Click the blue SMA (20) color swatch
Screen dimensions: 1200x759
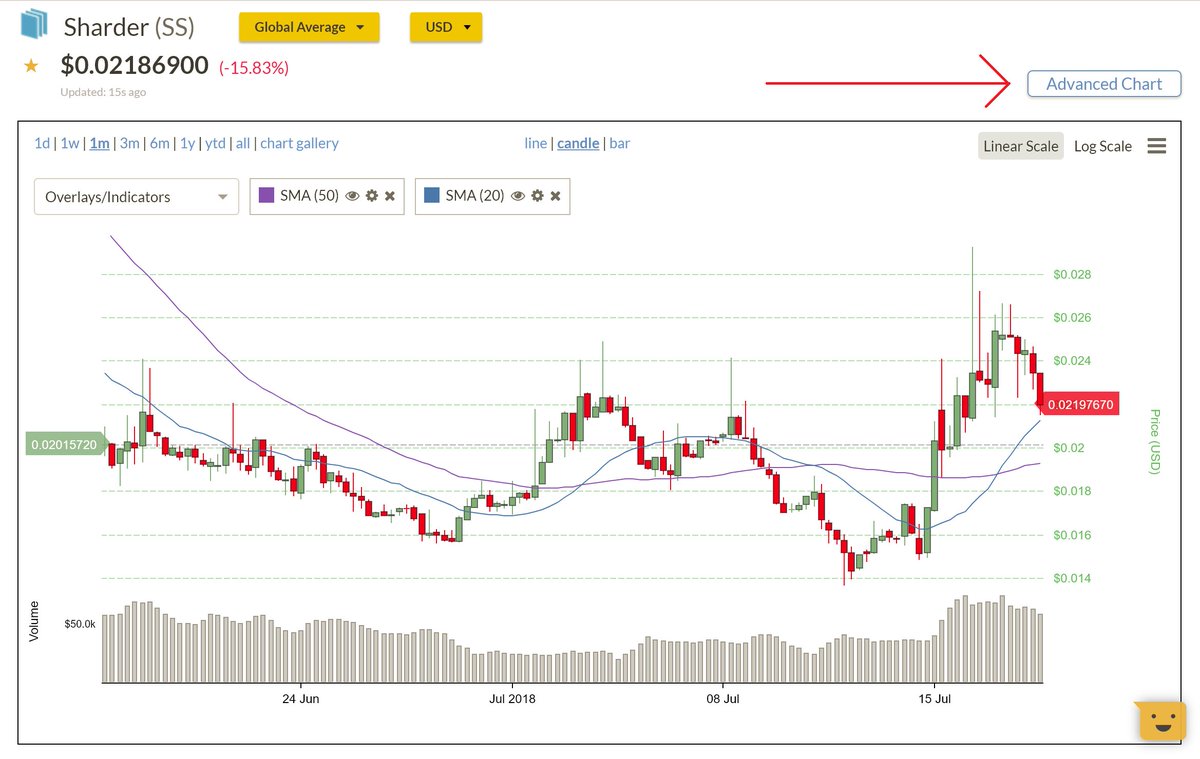pyautogui.click(x=432, y=196)
